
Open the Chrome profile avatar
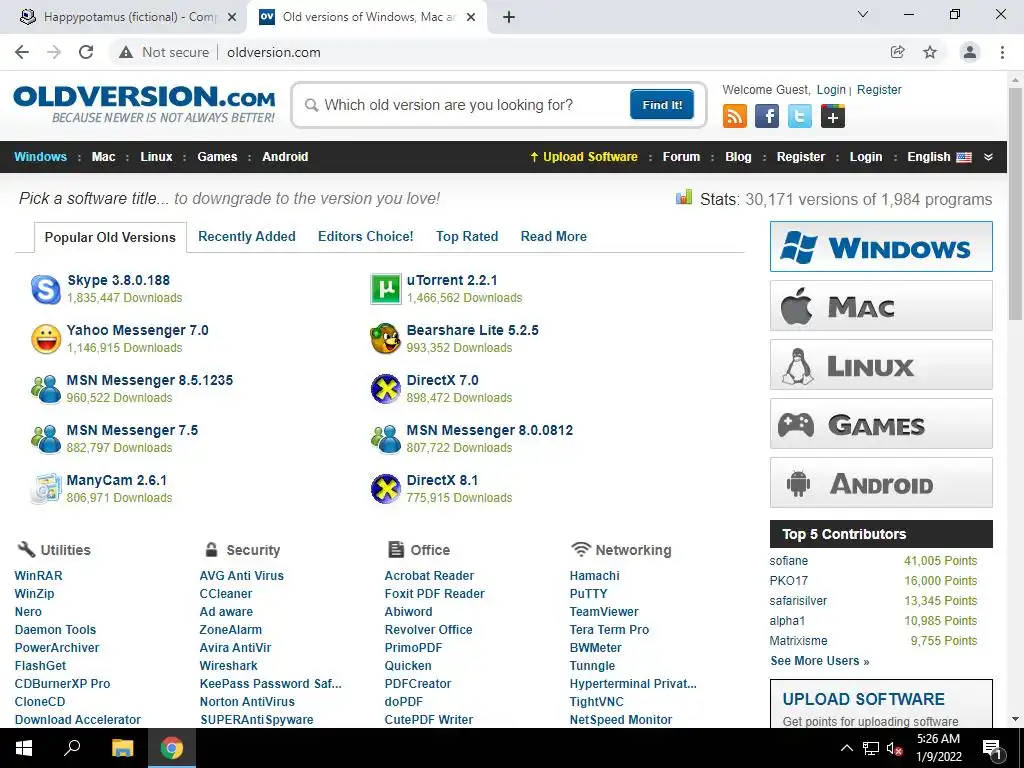970,52
